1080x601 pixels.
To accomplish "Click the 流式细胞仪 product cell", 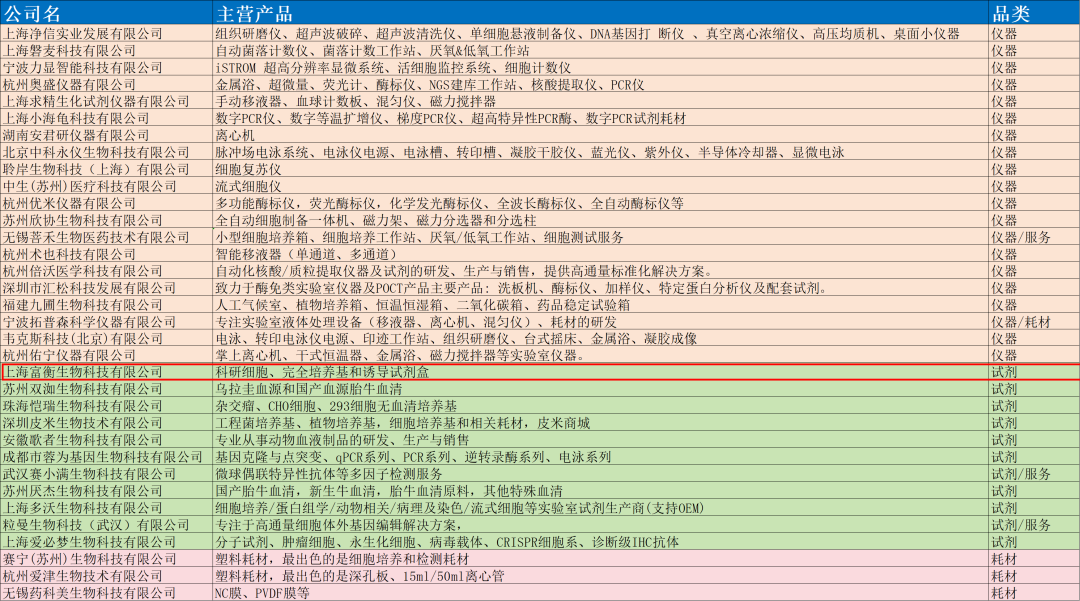I will [x=601, y=187].
